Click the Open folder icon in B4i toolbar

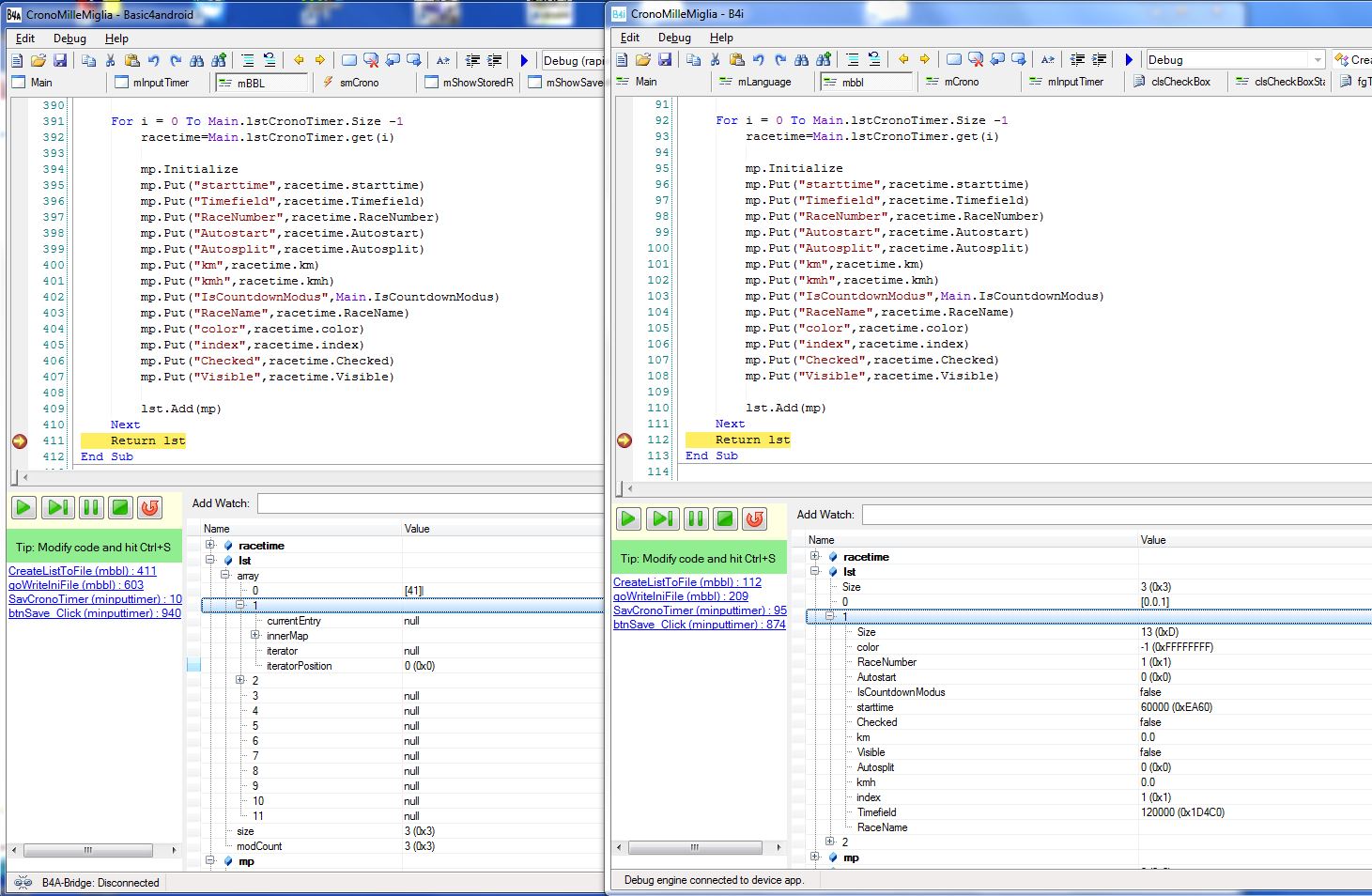click(x=643, y=59)
